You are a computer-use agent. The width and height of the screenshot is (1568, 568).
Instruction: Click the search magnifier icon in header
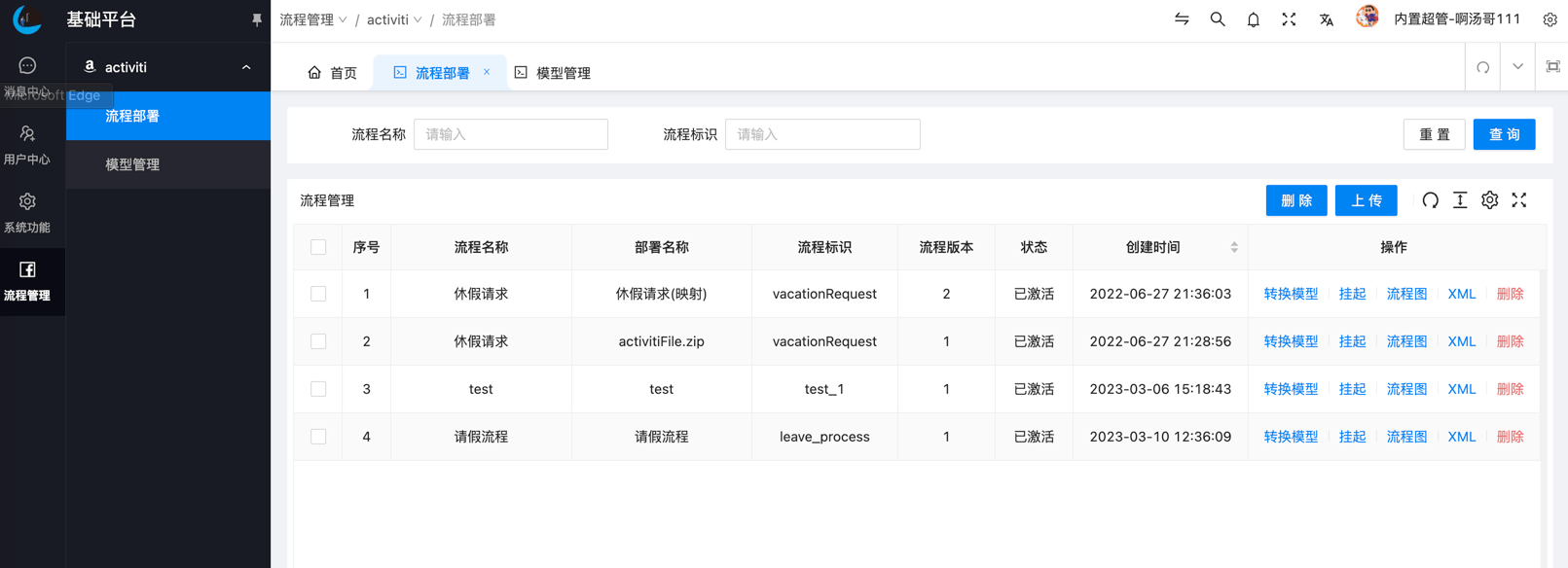(x=1217, y=19)
